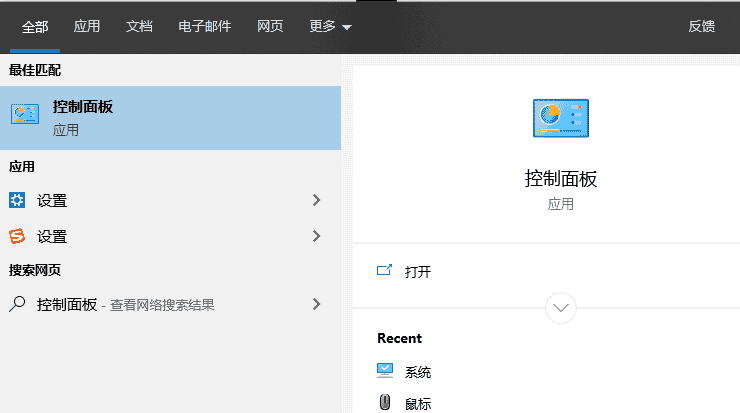Click the 反馈 button
Screen dimensions: 740x413
(702, 27)
